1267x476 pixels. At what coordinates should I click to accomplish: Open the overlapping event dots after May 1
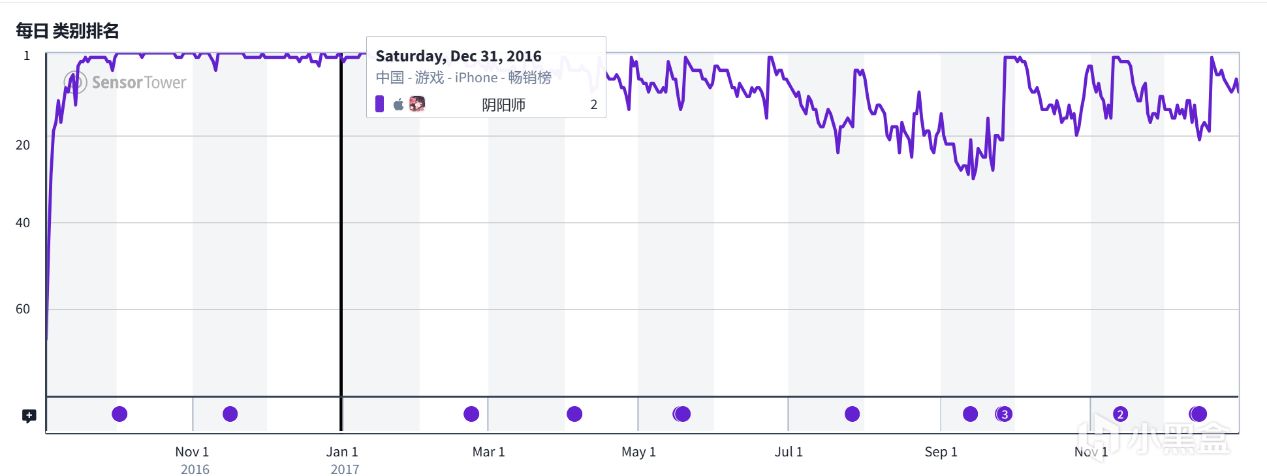tap(682, 414)
